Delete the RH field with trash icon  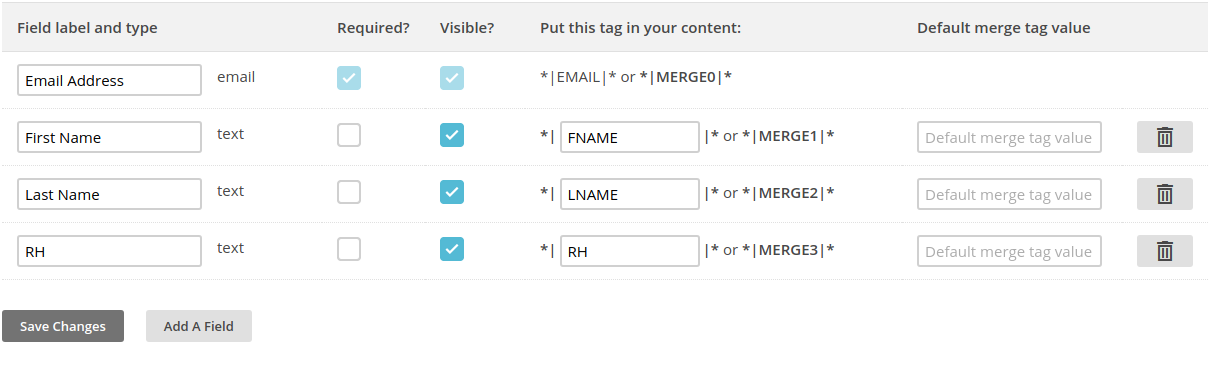point(1164,251)
